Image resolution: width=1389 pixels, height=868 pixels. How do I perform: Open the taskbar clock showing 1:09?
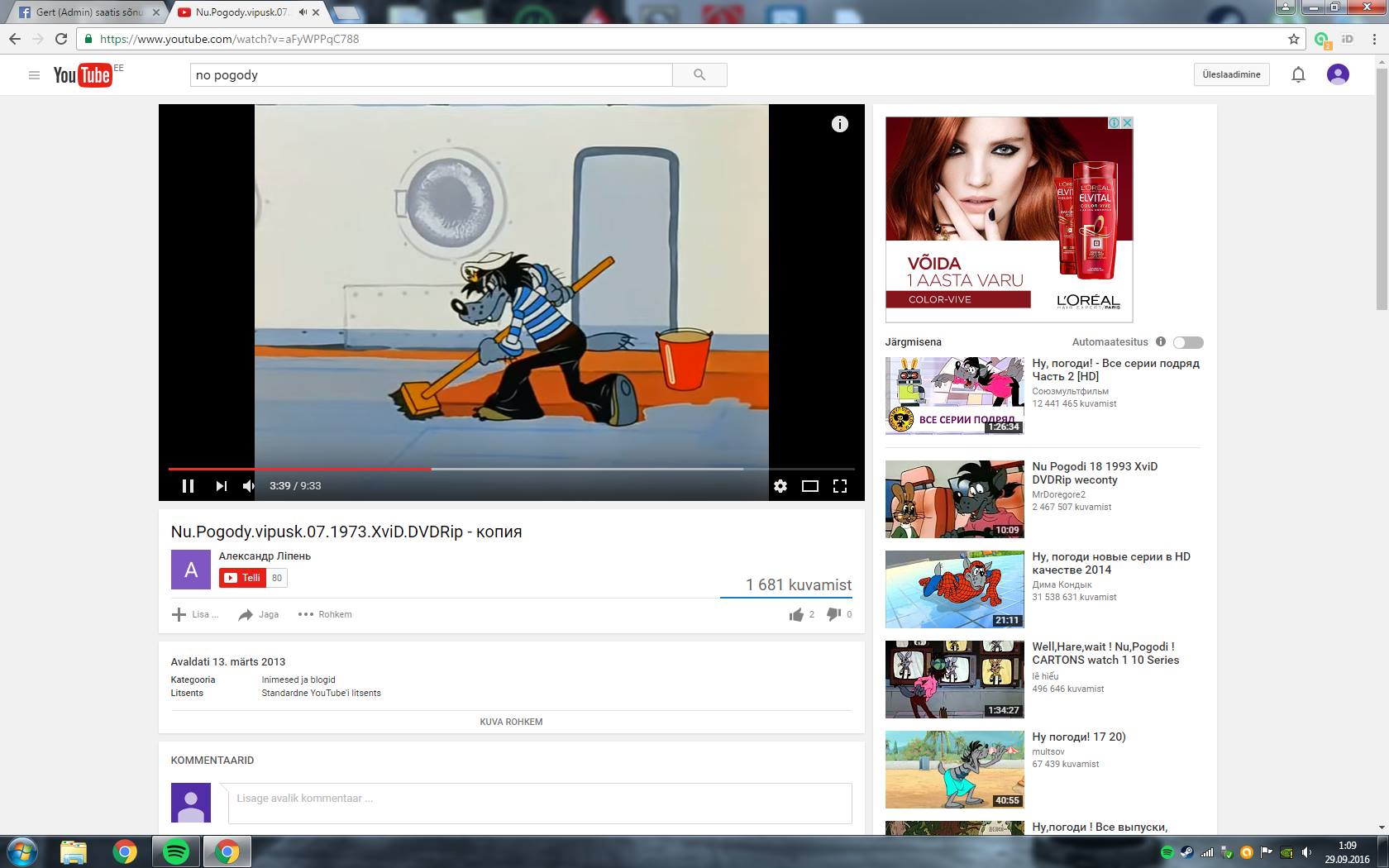click(1347, 852)
